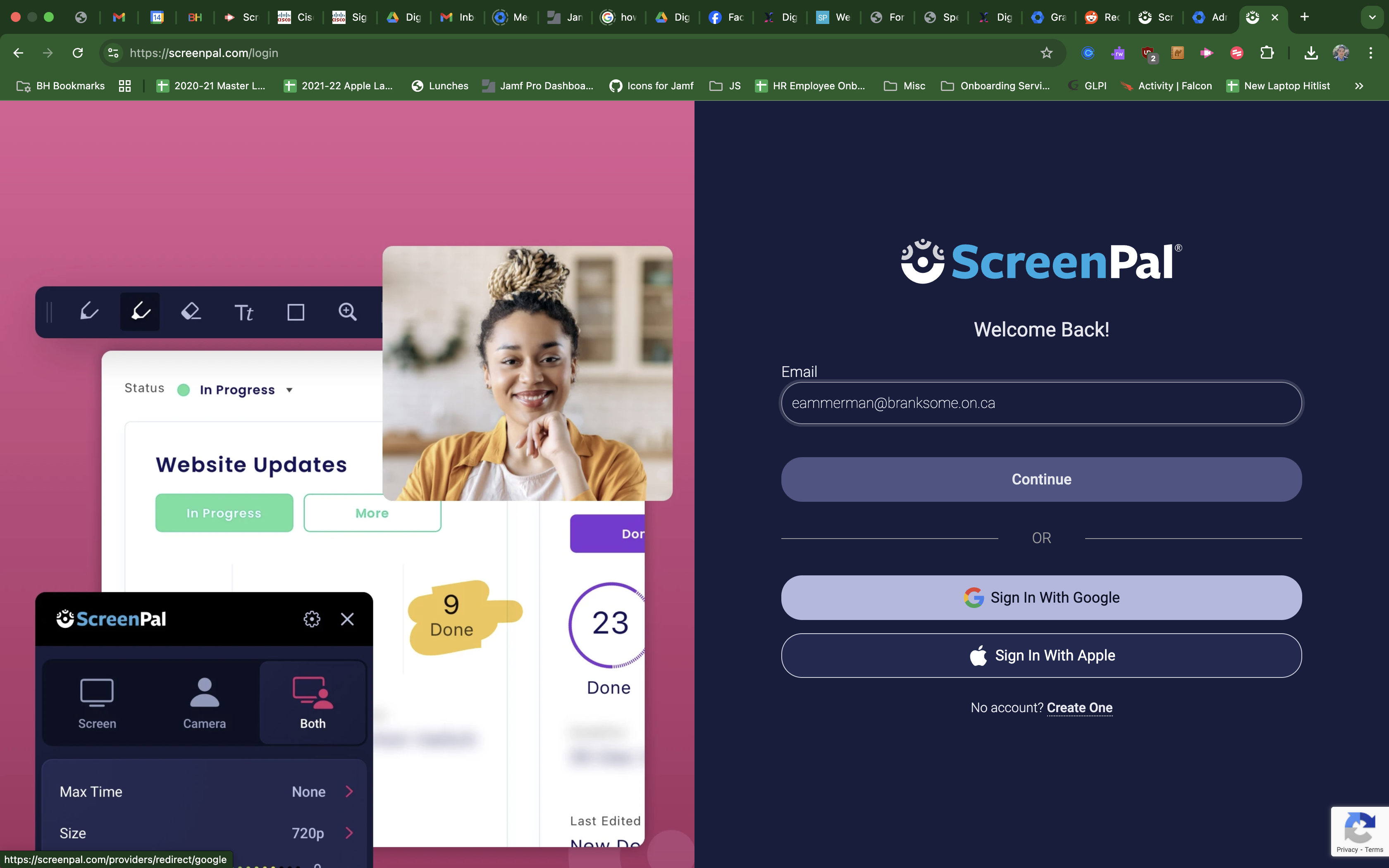Viewport: 1389px width, 868px height.
Task: Open the 2020-21 Master L... bookmark
Action: 211,86
